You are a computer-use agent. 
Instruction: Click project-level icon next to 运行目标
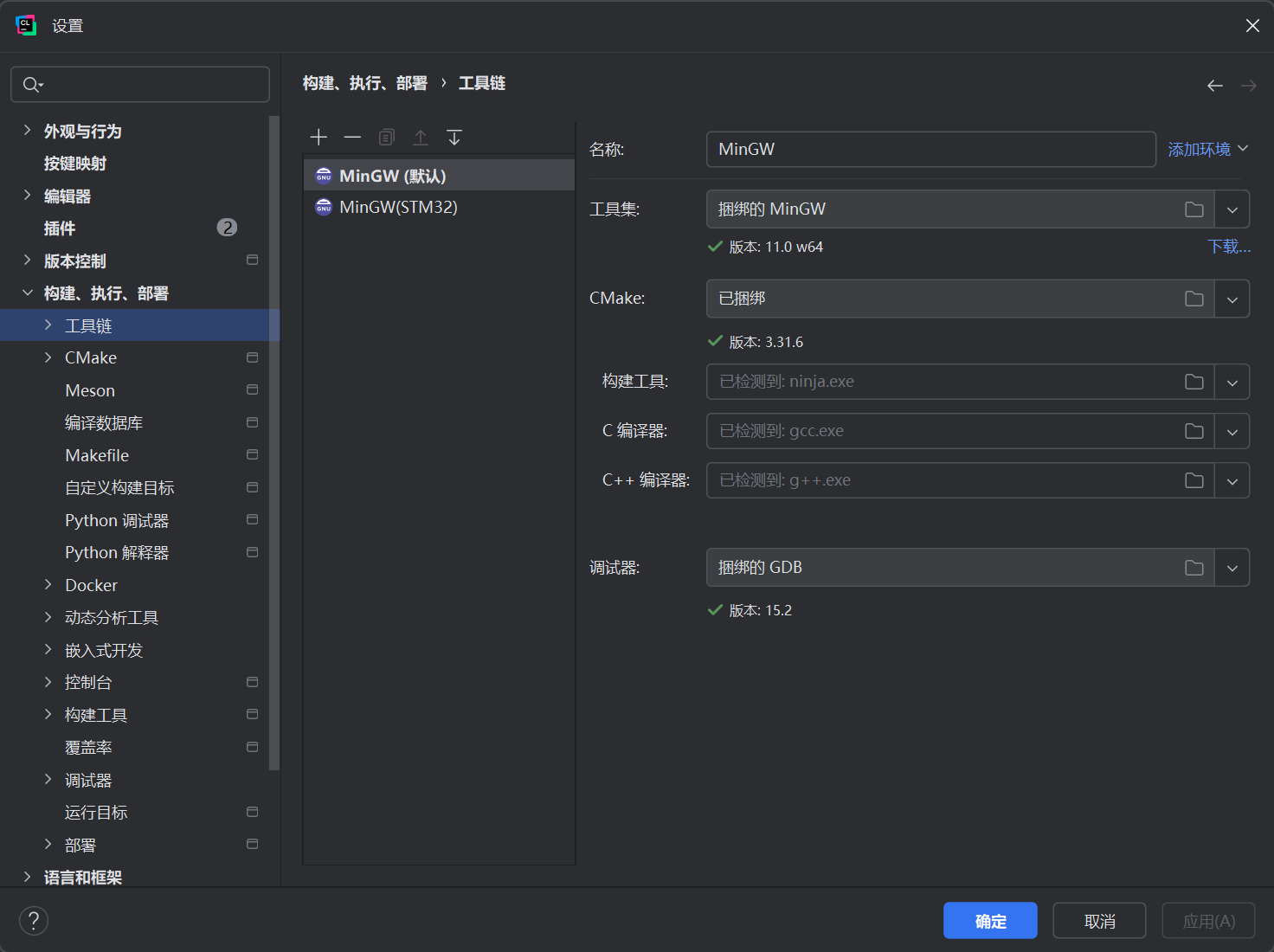[x=253, y=812]
